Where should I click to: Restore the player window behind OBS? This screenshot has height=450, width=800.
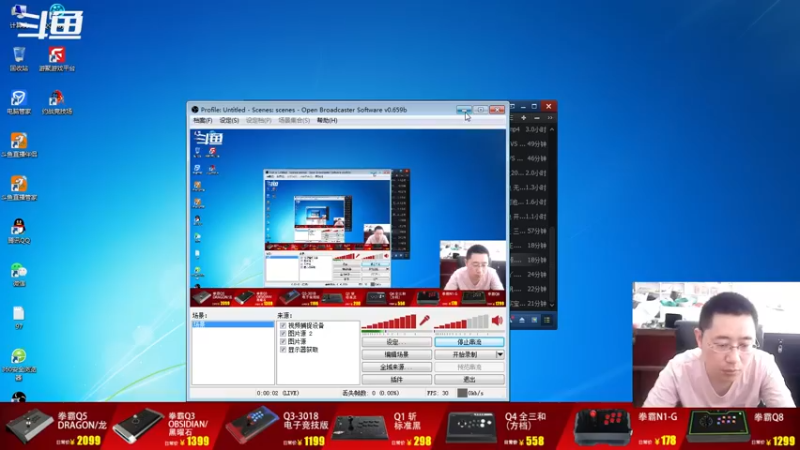(x=534, y=107)
